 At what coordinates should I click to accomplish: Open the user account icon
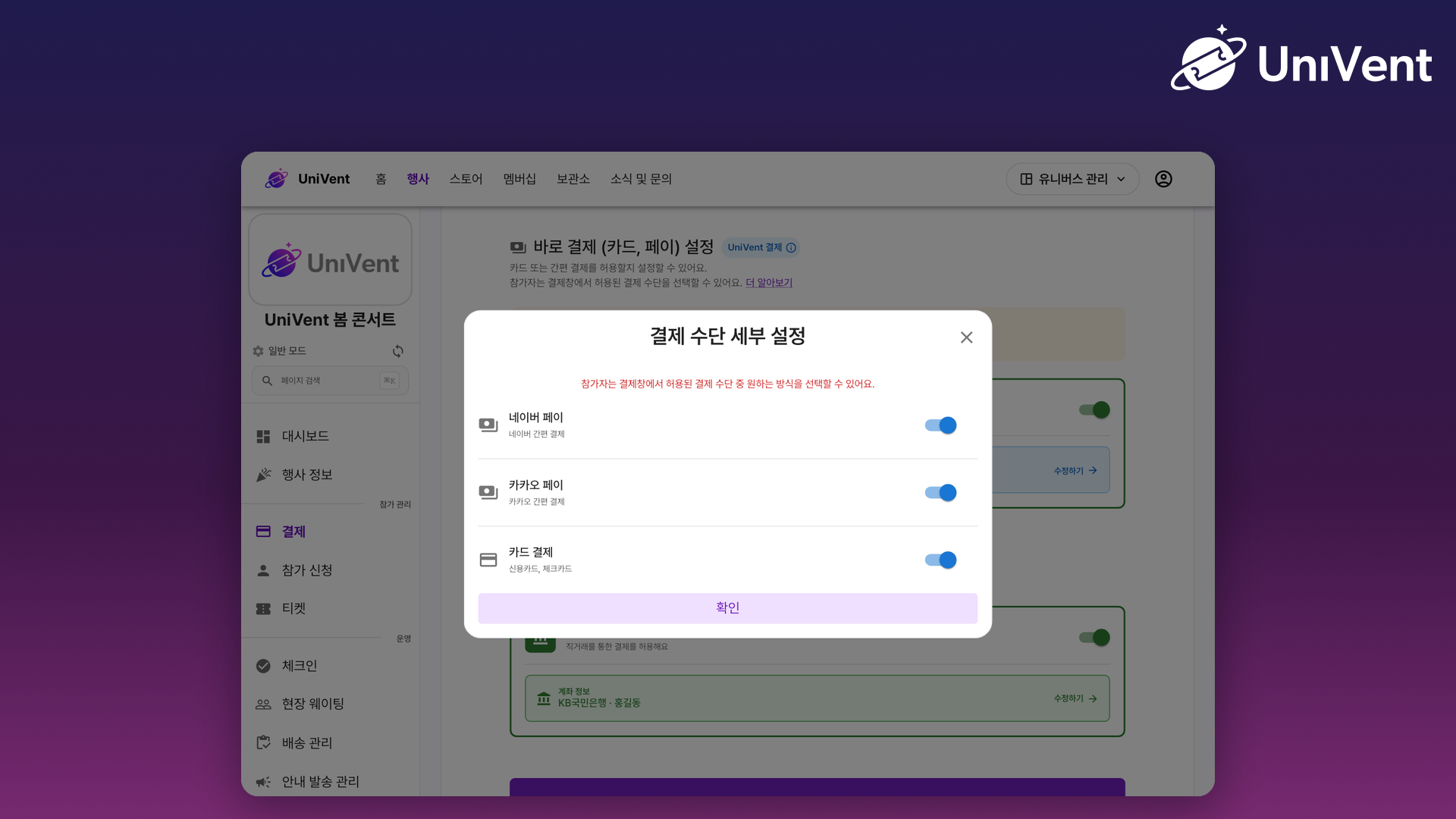1163,179
